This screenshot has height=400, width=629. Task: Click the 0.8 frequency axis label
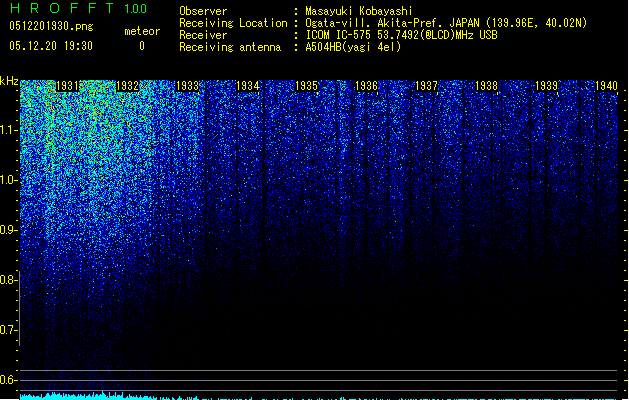8,280
